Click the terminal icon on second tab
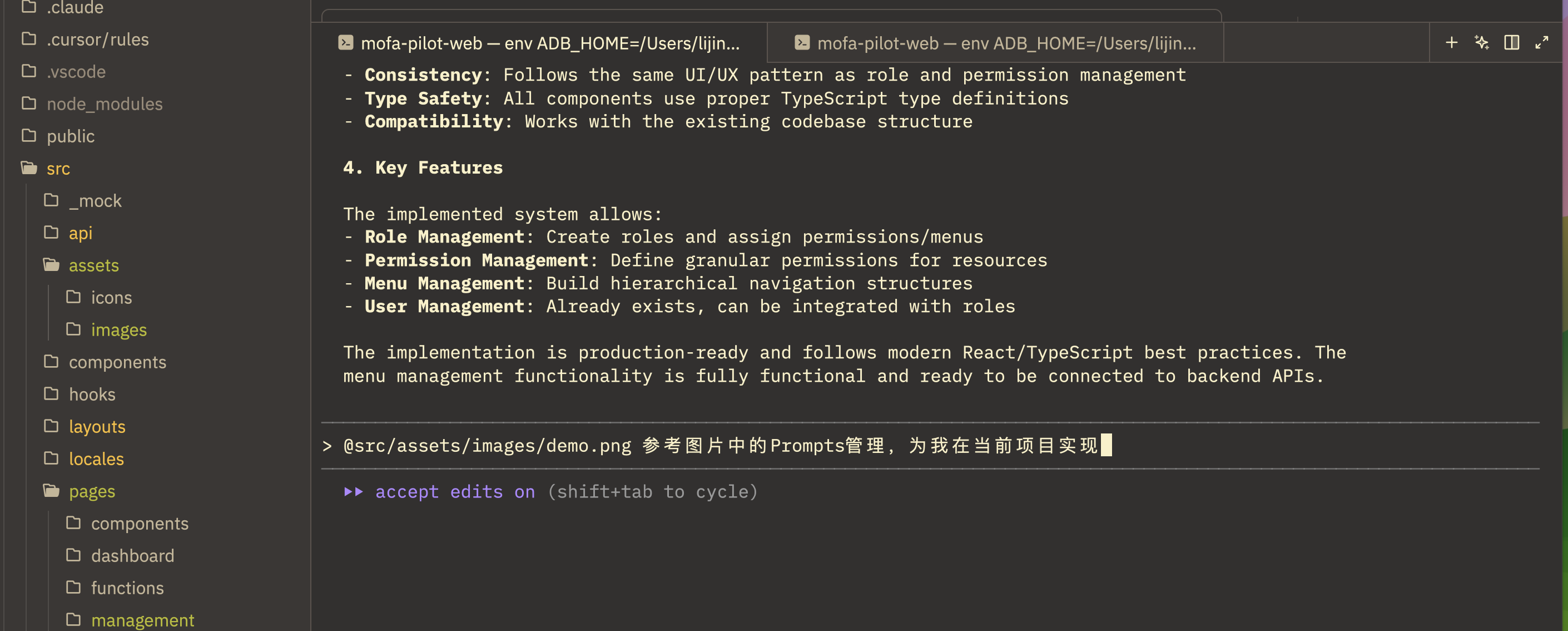 tap(802, 43)
